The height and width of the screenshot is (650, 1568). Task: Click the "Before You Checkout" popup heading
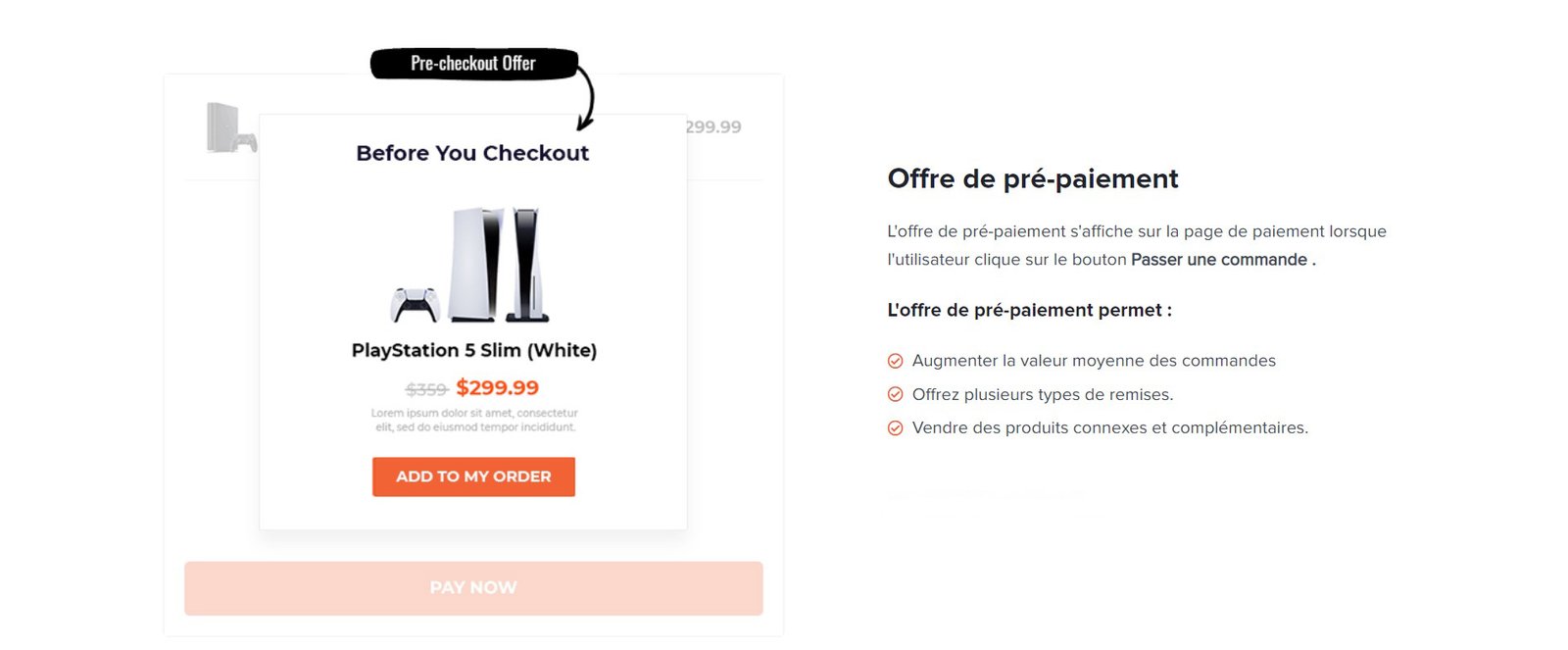pyautogui.click(x=472, y=153)
